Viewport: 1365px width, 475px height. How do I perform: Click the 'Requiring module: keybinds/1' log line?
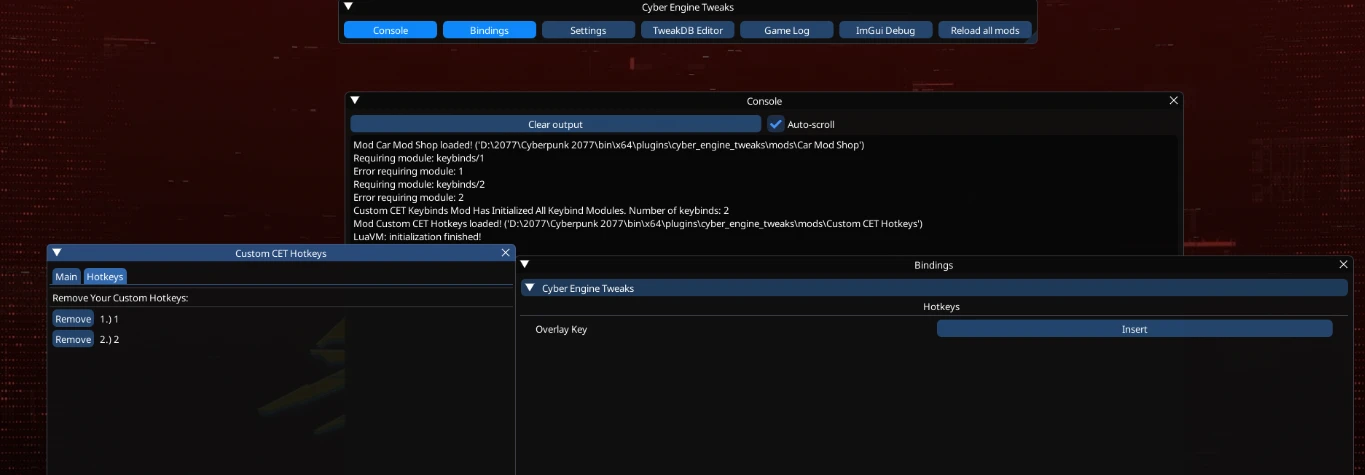click(x=418, y=158)
